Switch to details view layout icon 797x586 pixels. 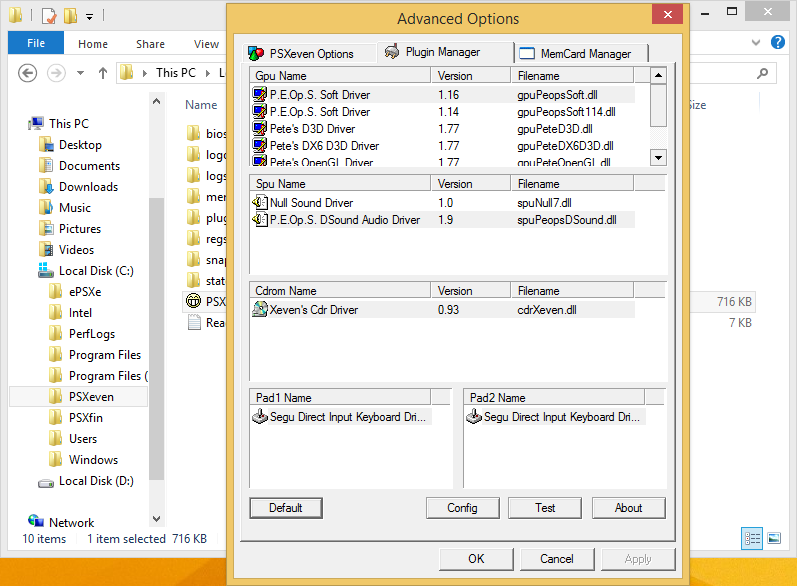[752, 538]
